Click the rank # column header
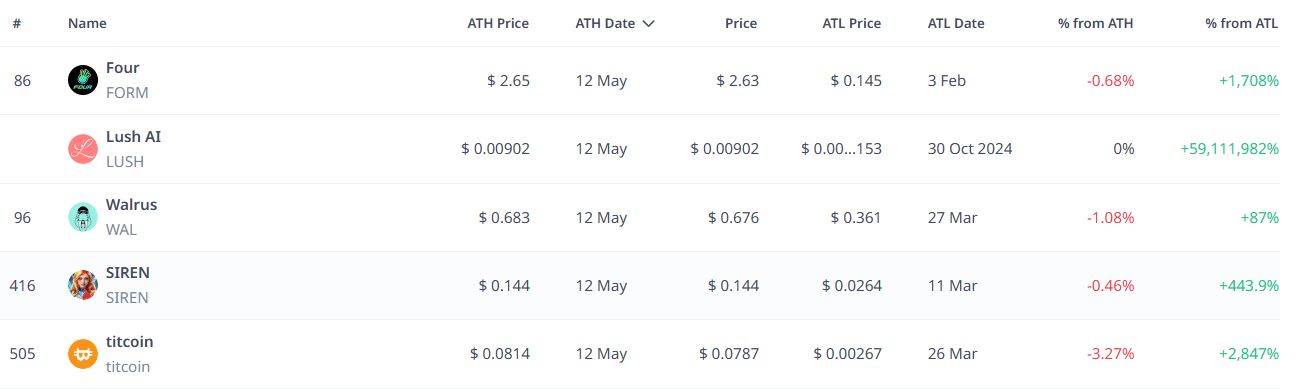 [x=17, y=23]
